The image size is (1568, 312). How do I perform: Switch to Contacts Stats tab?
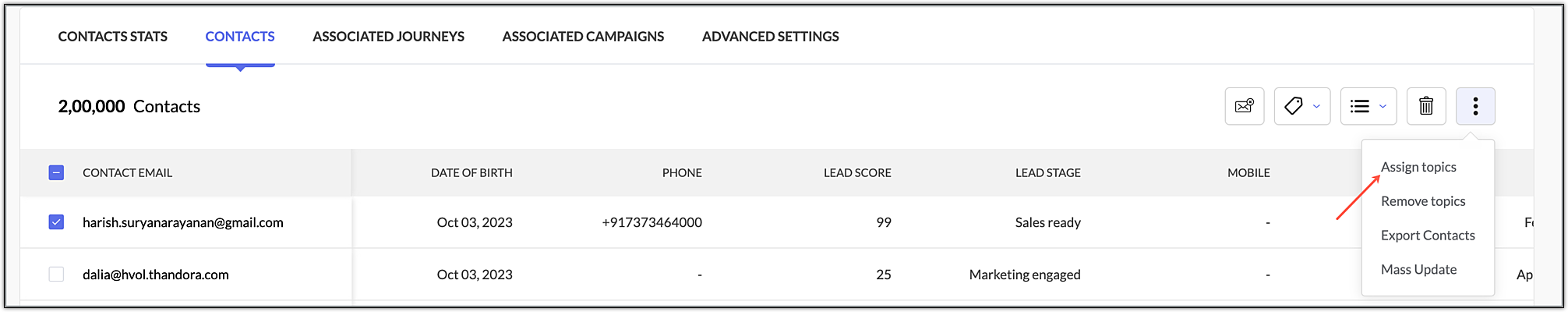(113, 37)
